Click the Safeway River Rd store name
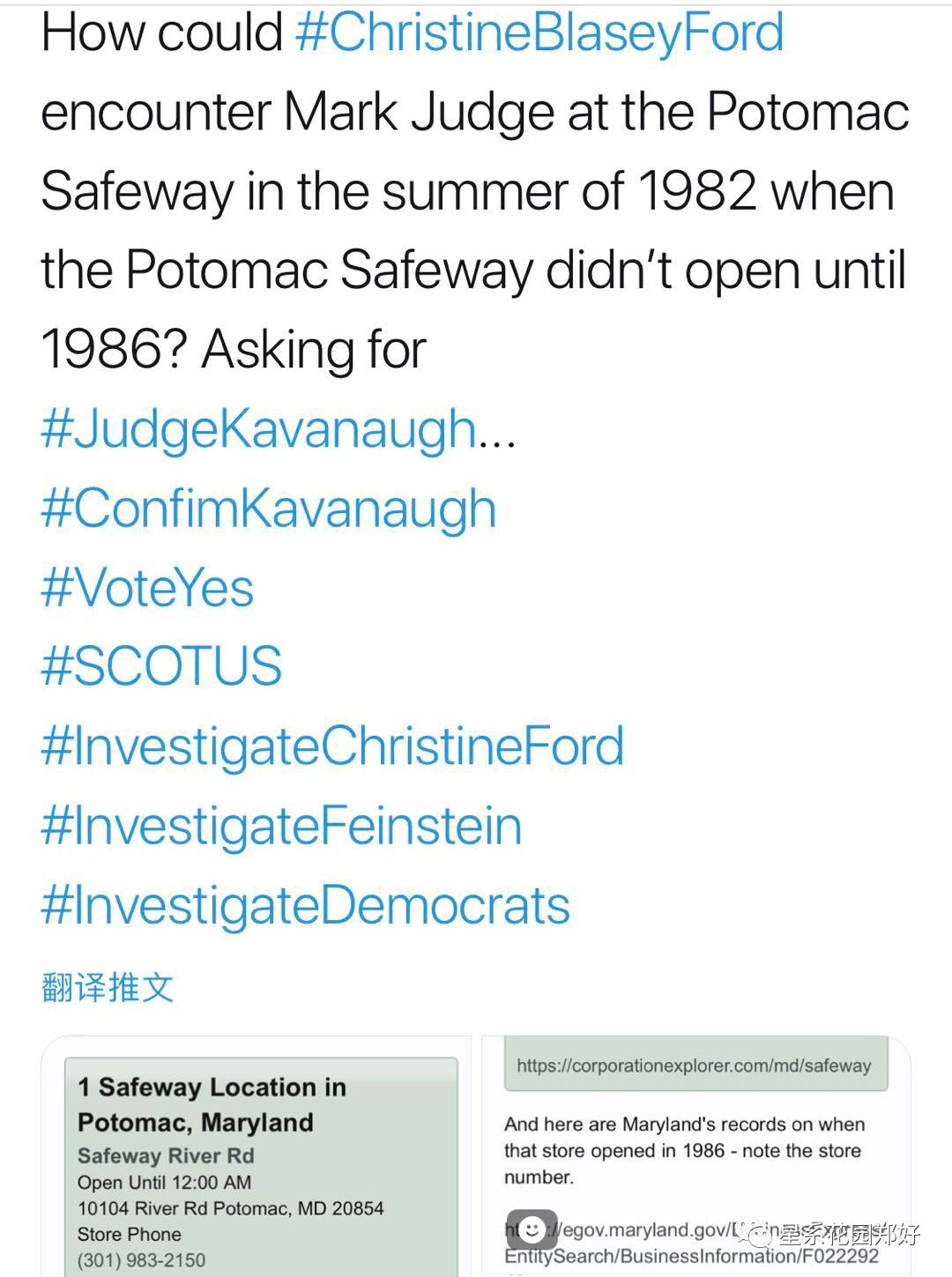The height and width of the screenshot is (1277, 952). [166, 1156]
